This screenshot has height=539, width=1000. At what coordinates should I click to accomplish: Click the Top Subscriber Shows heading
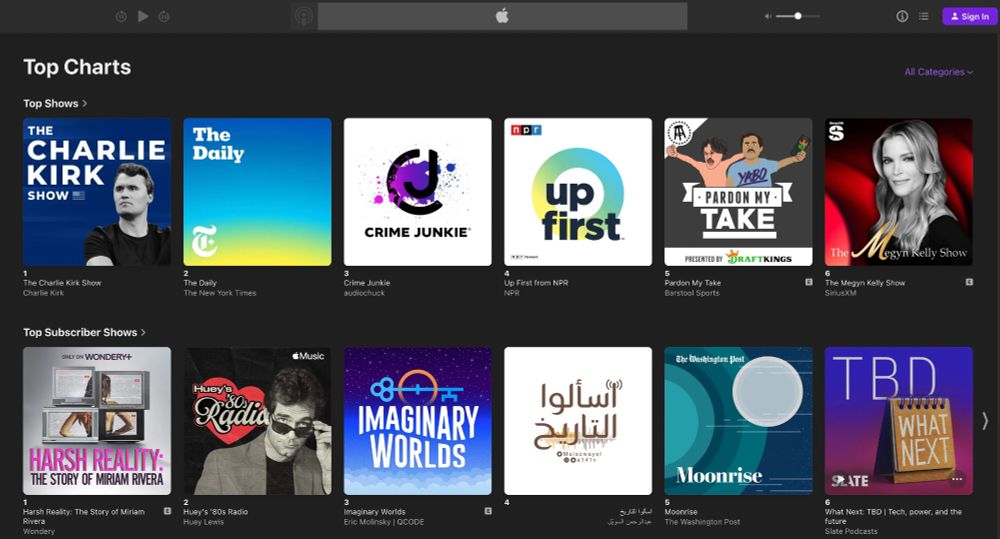point(80,332)
